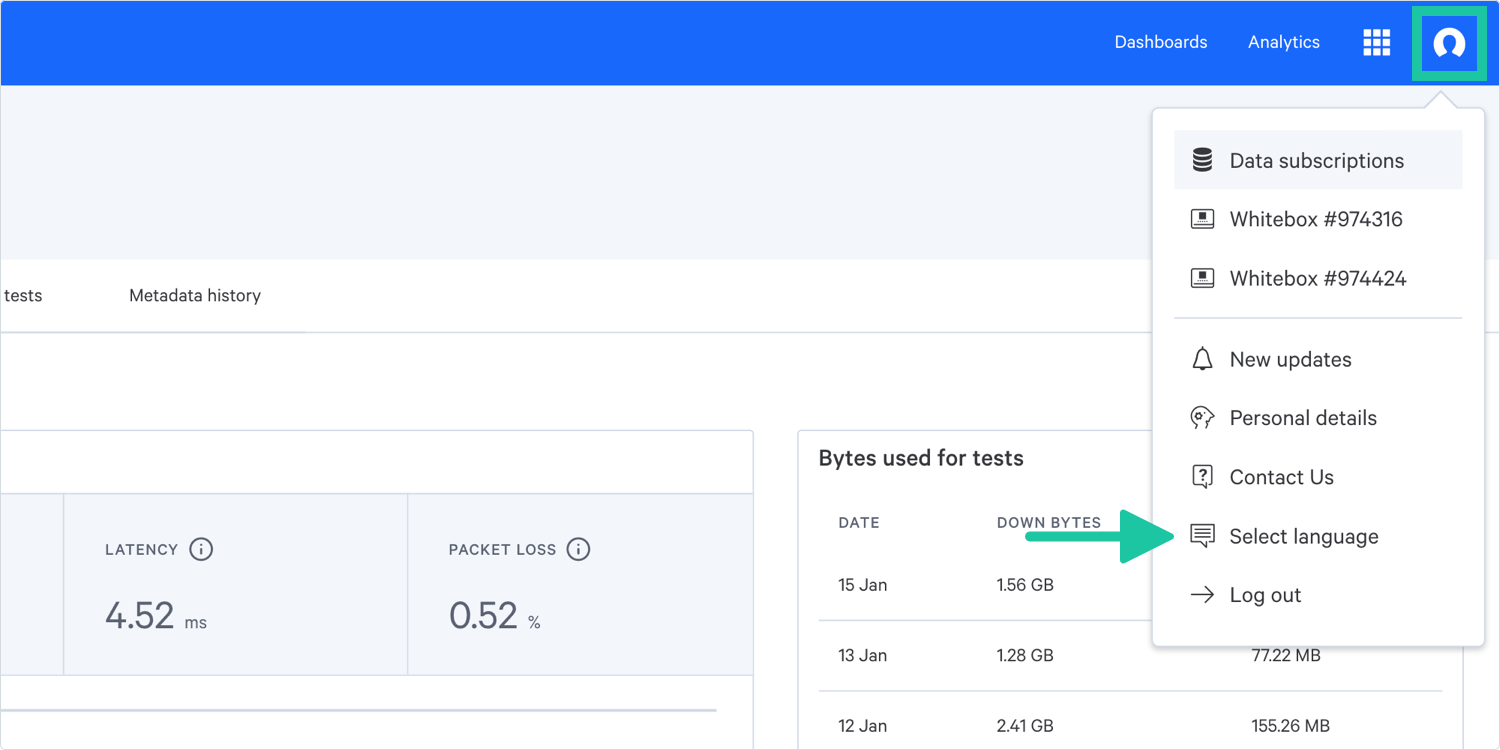This screenshot has width=1500, height=750.
Task: Choose Data subscriptions menu entry
Action: pos(1316,160)
